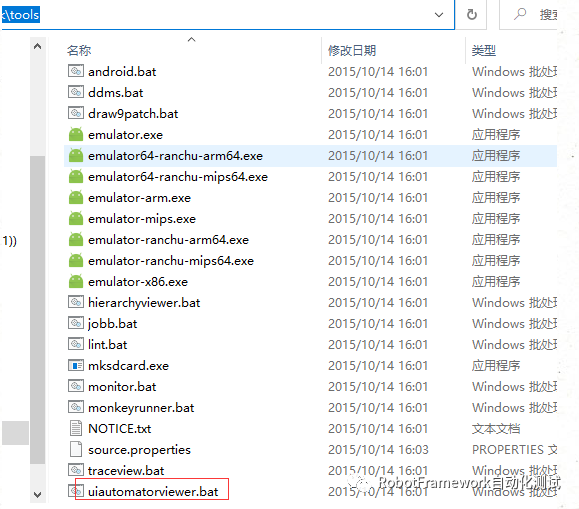579x509 pixels.
Task: Click the jobb.bat file icon
Action: 76,323
